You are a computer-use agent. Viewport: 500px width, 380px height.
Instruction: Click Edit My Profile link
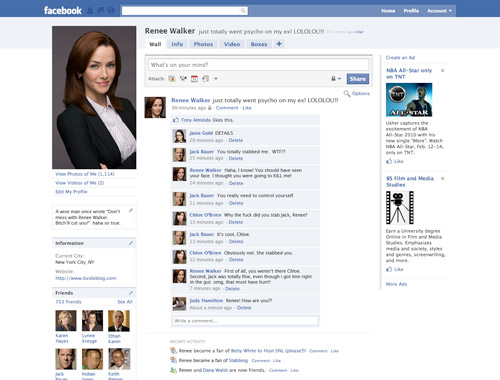[71, 192]
